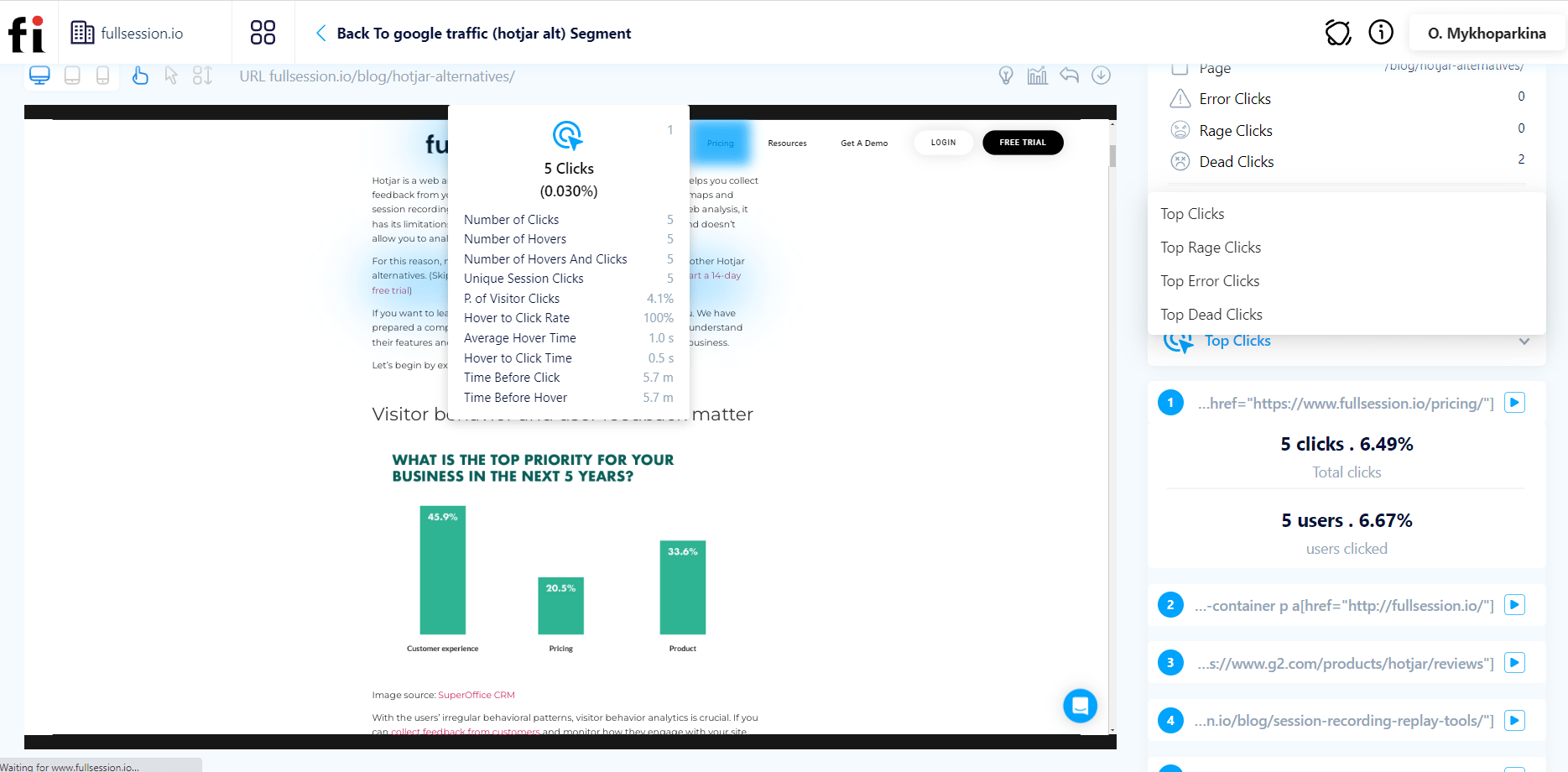Image resolution: width=1568 pixels, height=772 pixels.
Task: Select Top Rage Clicks option
Action: 1347,248
